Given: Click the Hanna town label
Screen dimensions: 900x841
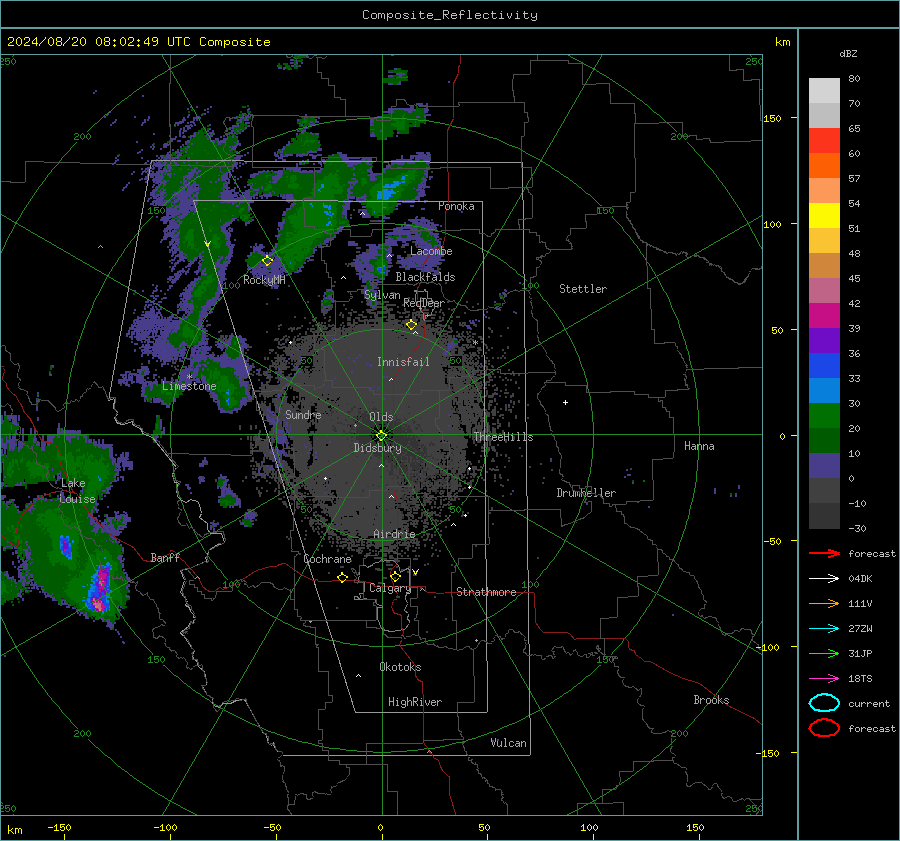Looking at the screenshot, I should [x=699, y=446].
